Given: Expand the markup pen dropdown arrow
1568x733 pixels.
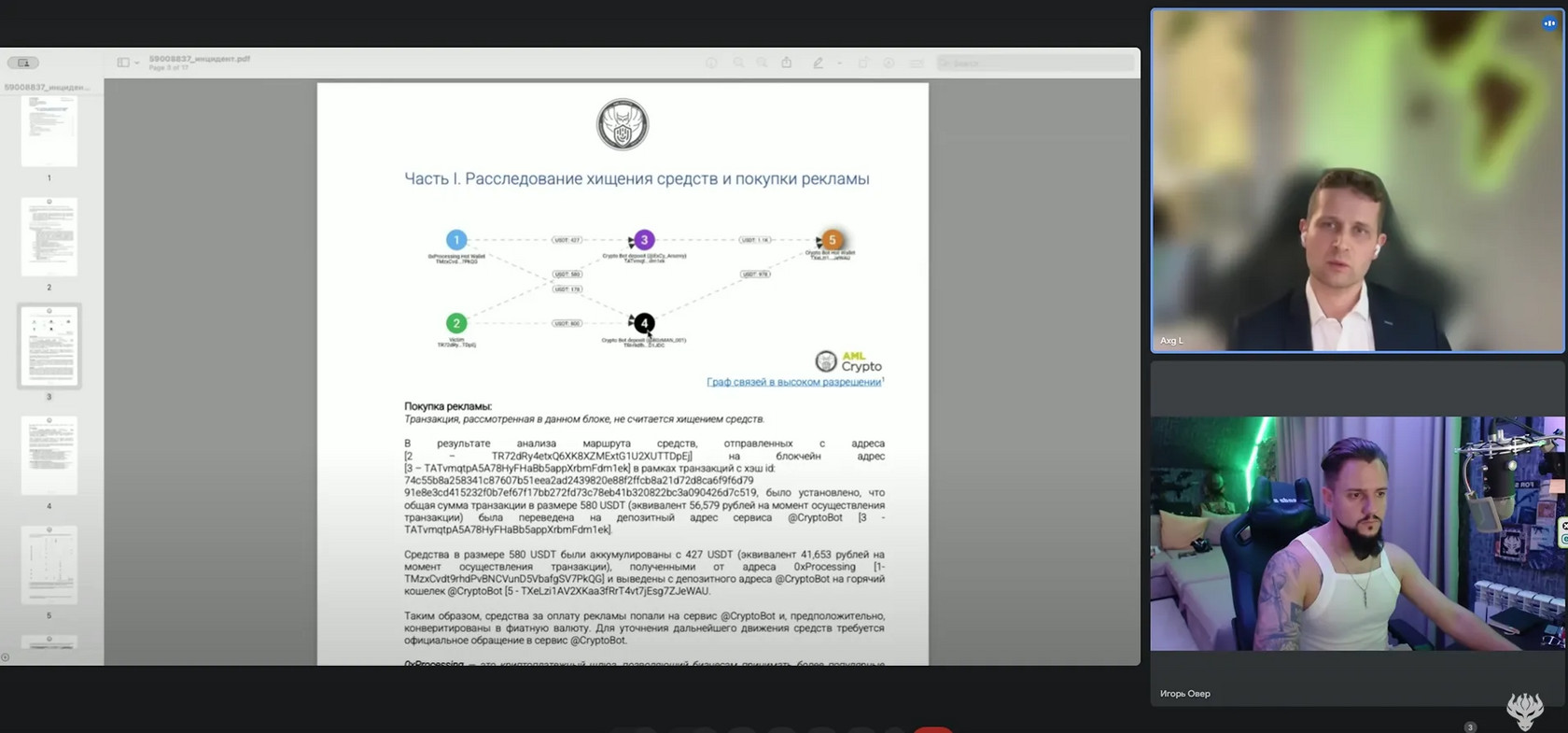Looking at the screenshot, I should pos(839,63).
